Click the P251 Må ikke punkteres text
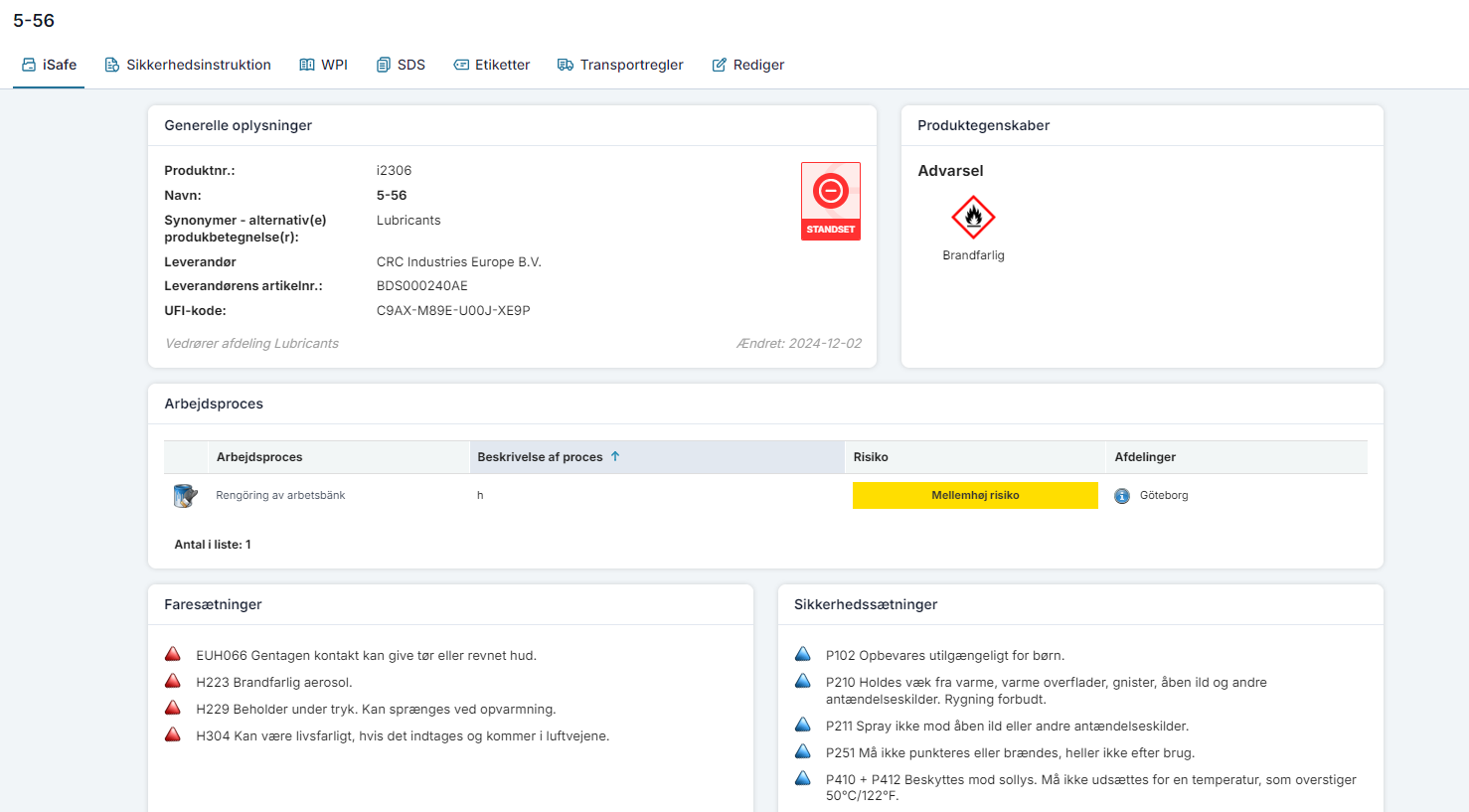 point(1010,752)
